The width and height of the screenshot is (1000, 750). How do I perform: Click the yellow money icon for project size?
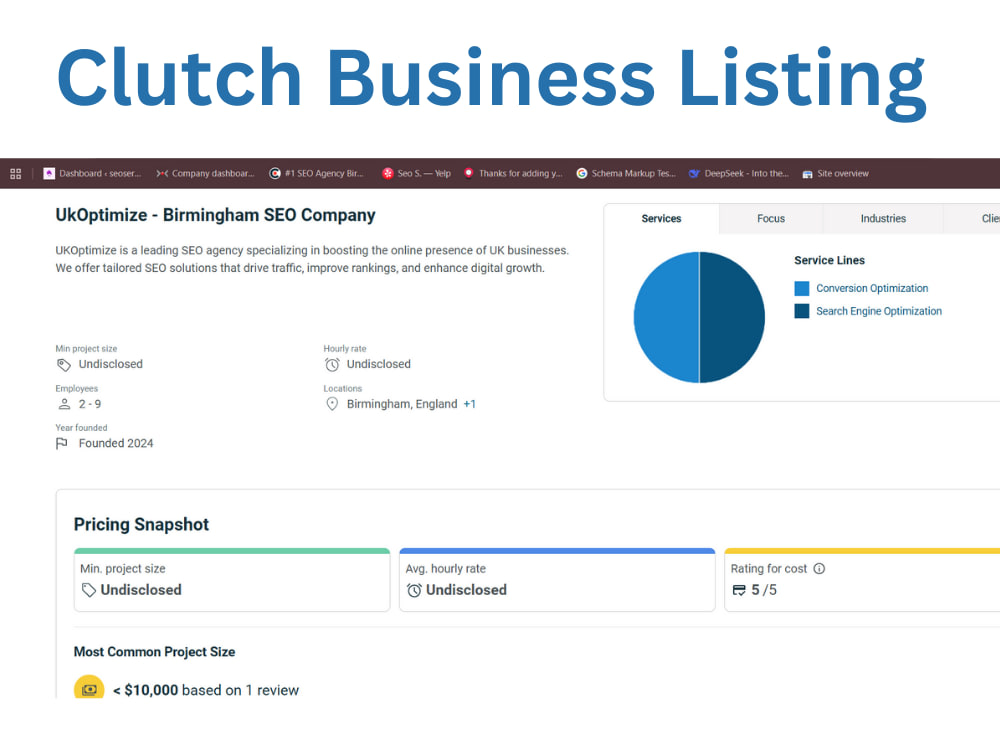pyautogui.click(x=89, y=688)
